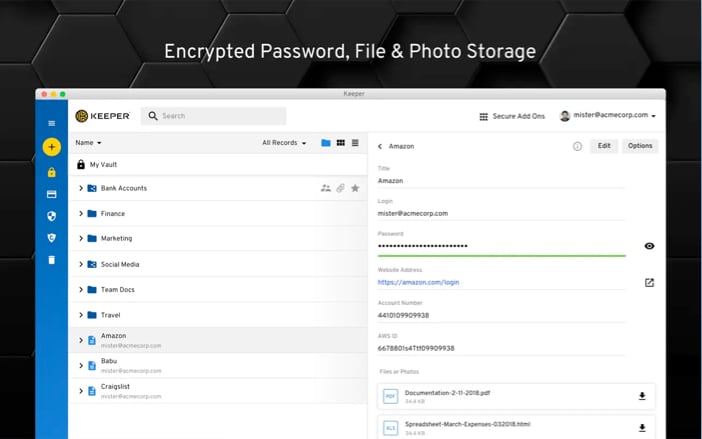
Task: Expand the Finance folder
Action: [x=80, y=214]
